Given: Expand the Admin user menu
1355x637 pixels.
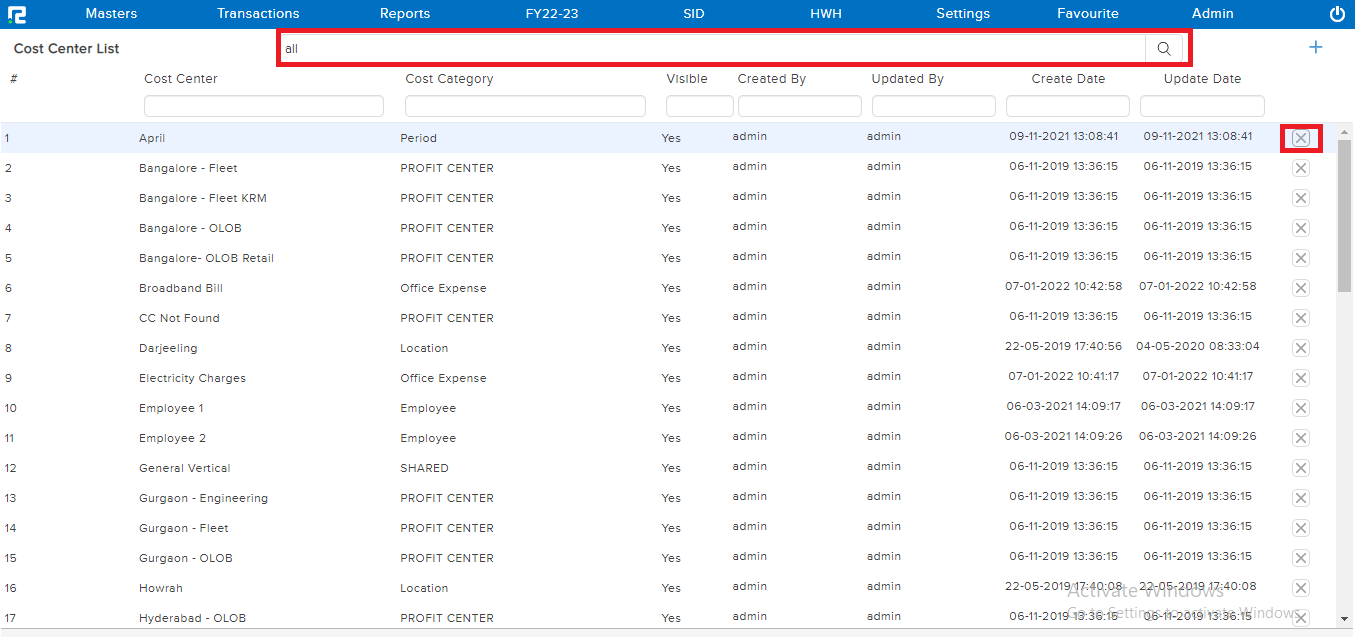Looking at the screenshot, I should (x=1212, y=14).
